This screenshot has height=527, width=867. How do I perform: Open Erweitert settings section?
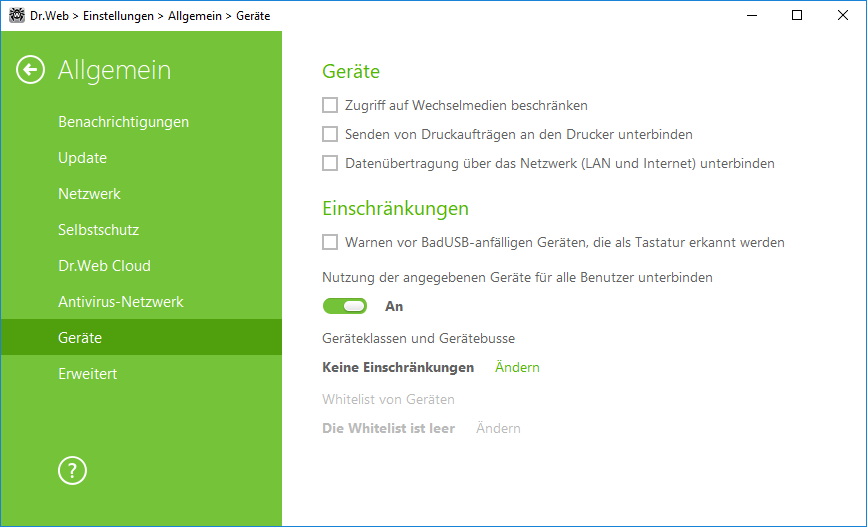pyautogui.click(x=141, y=373)
